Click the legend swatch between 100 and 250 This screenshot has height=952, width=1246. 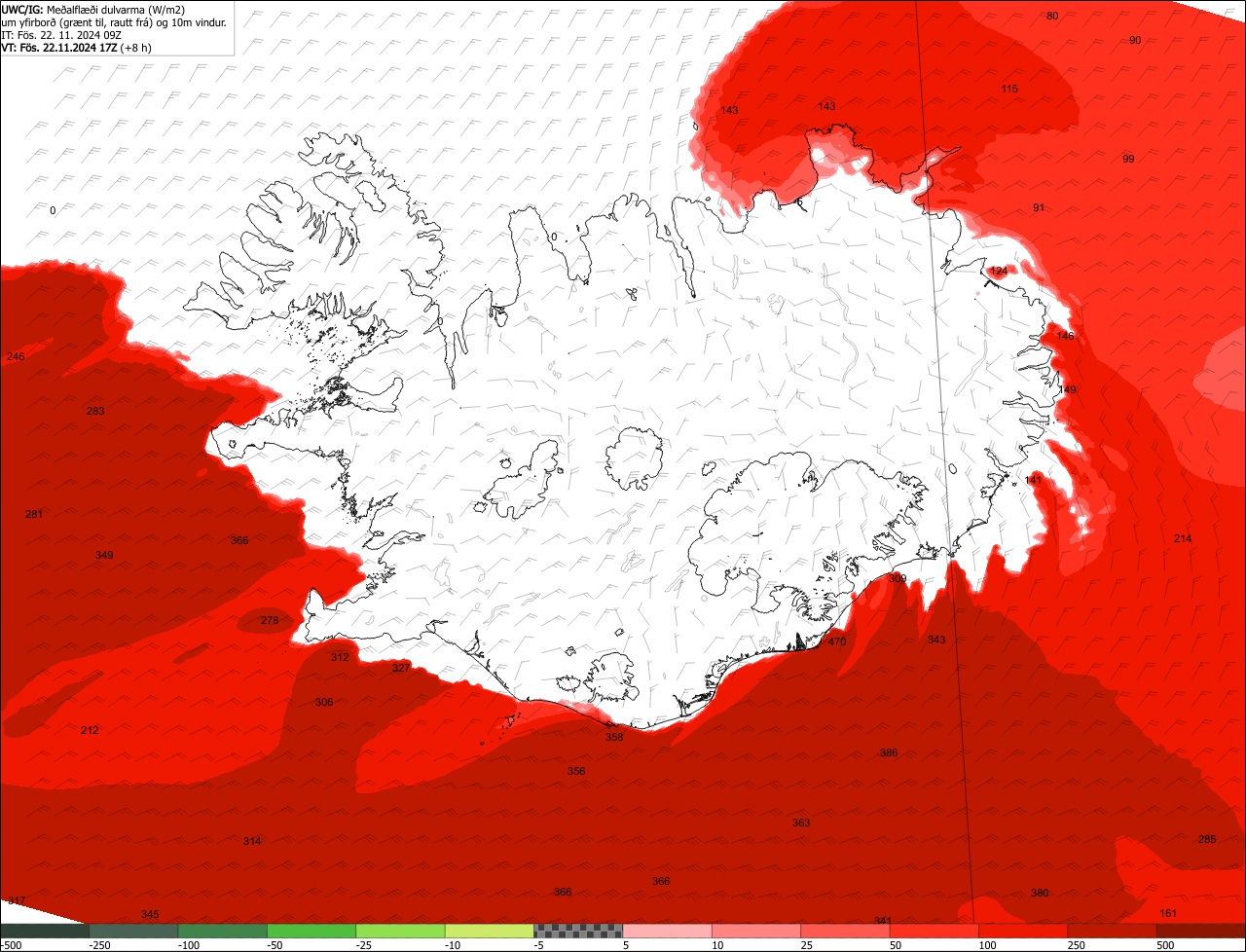tap(1023, 931)
